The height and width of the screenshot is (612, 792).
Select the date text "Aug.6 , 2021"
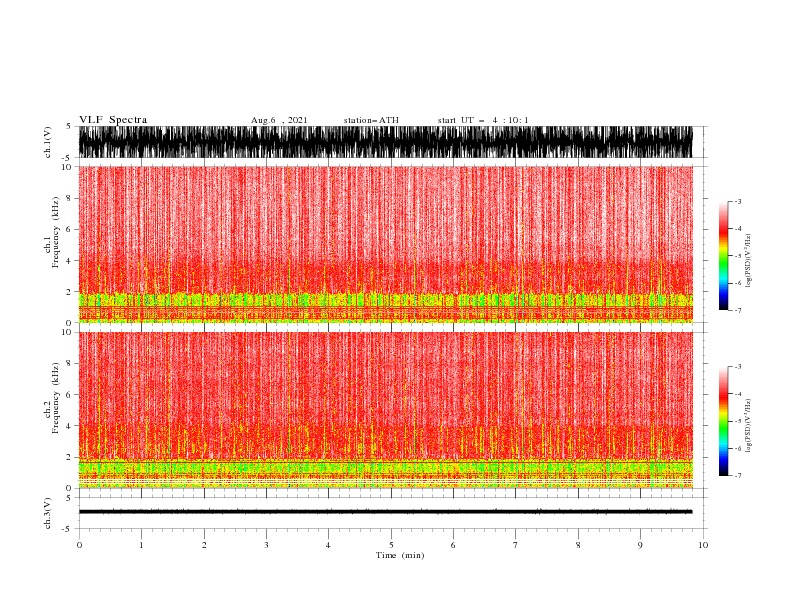click(x=279, y=120)
